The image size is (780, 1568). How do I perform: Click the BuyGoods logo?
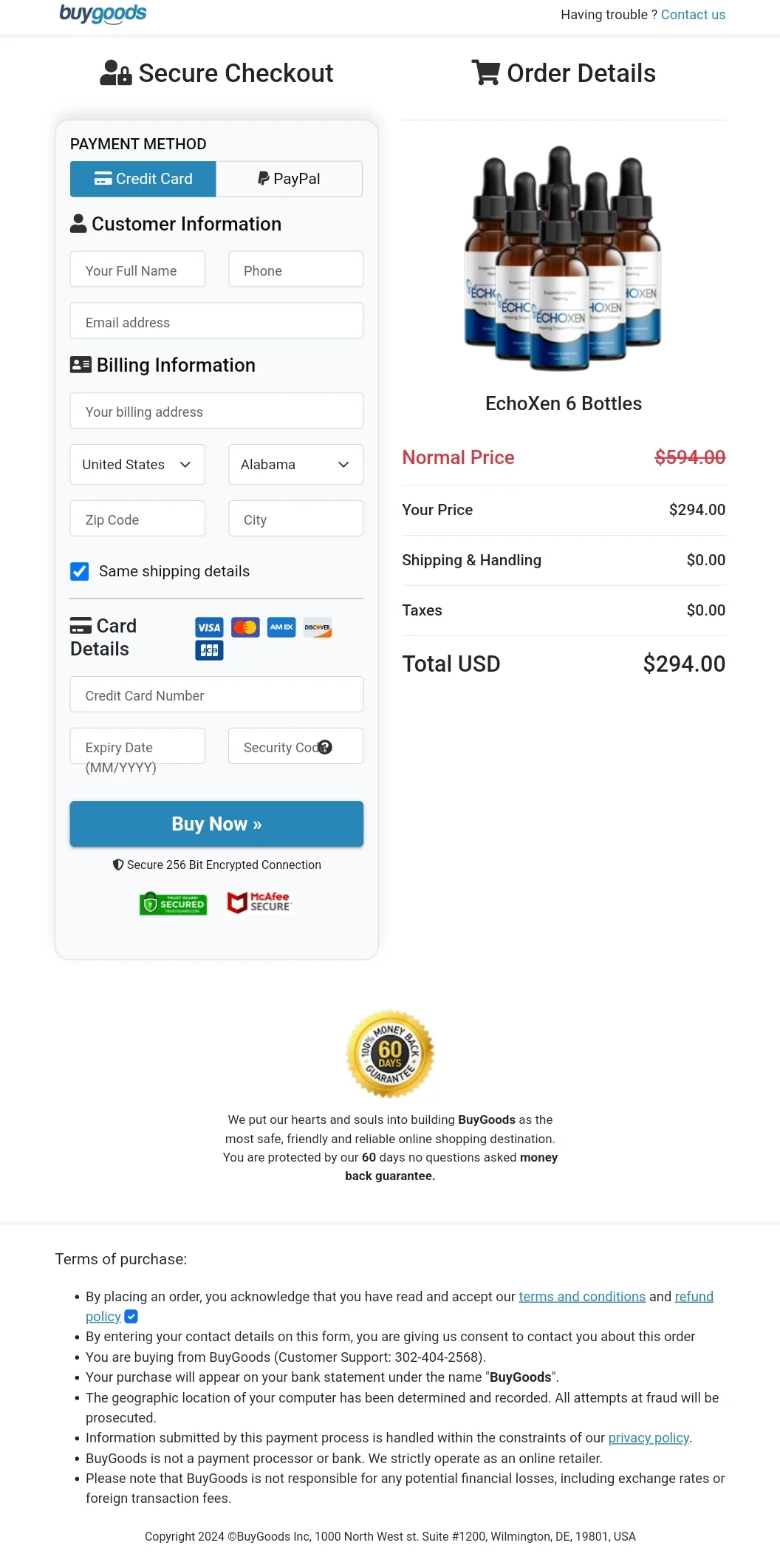click(x=103, y=13)
